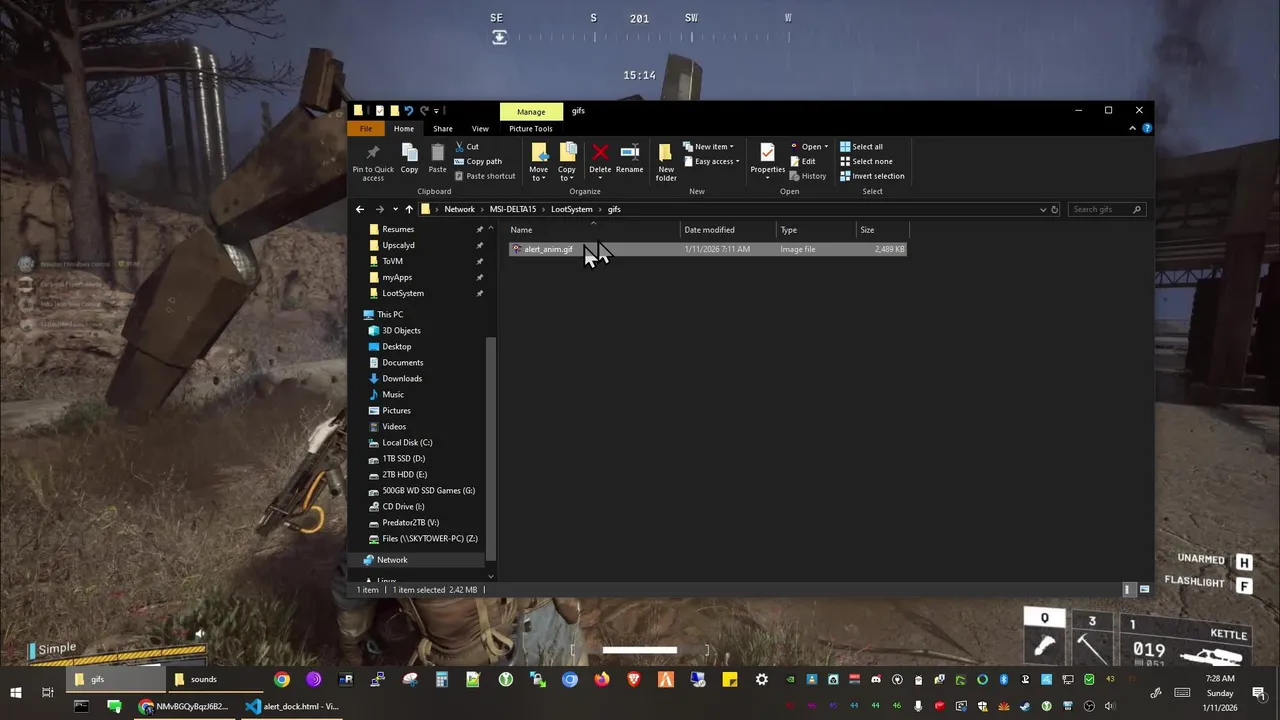Screen dimensions: 1280x720
Task: Open Downloads in the navigation pane
Action: [x=402, y=378]
